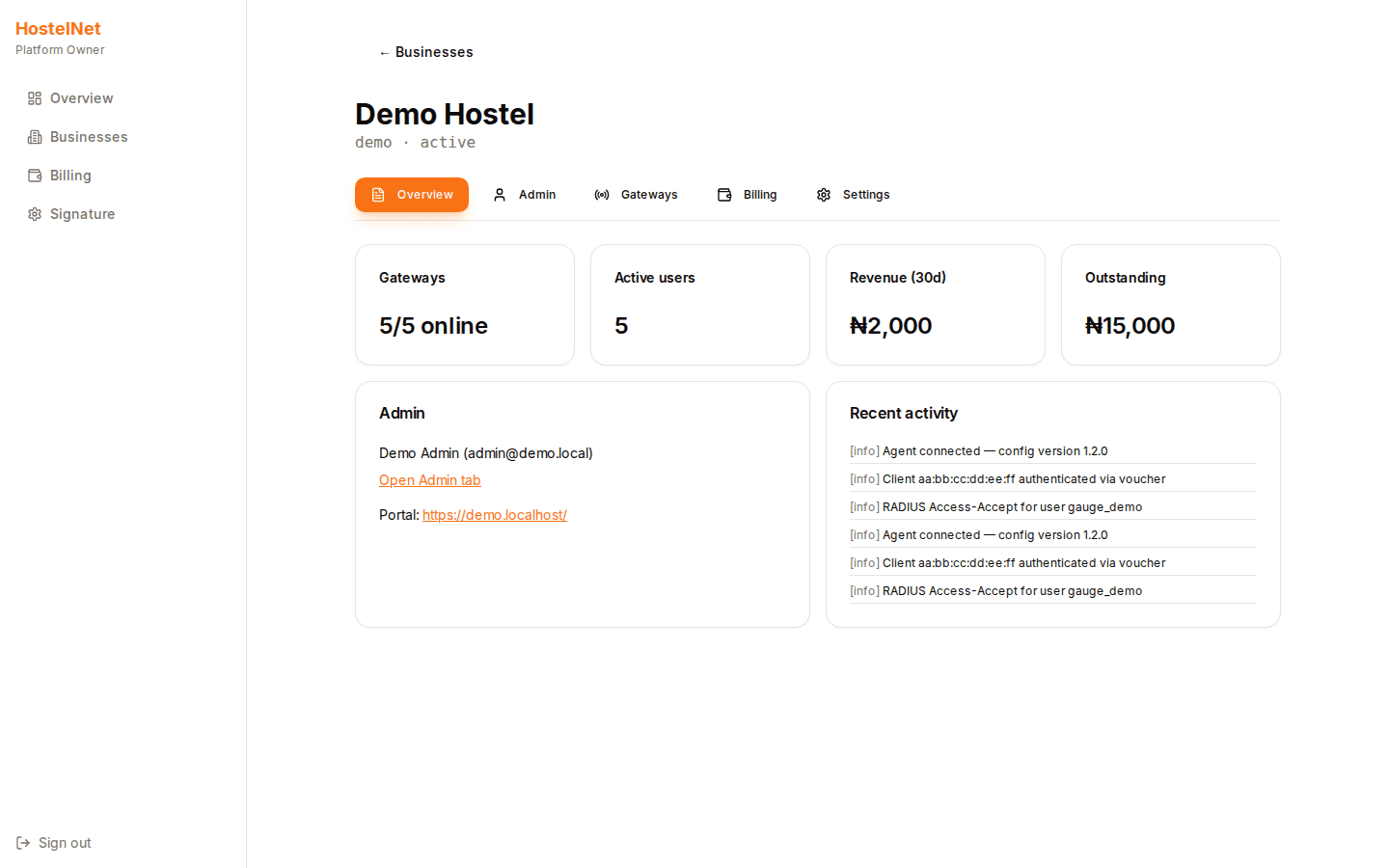
Task: Open Billing in the left sidebar
Action: point(123,176)
